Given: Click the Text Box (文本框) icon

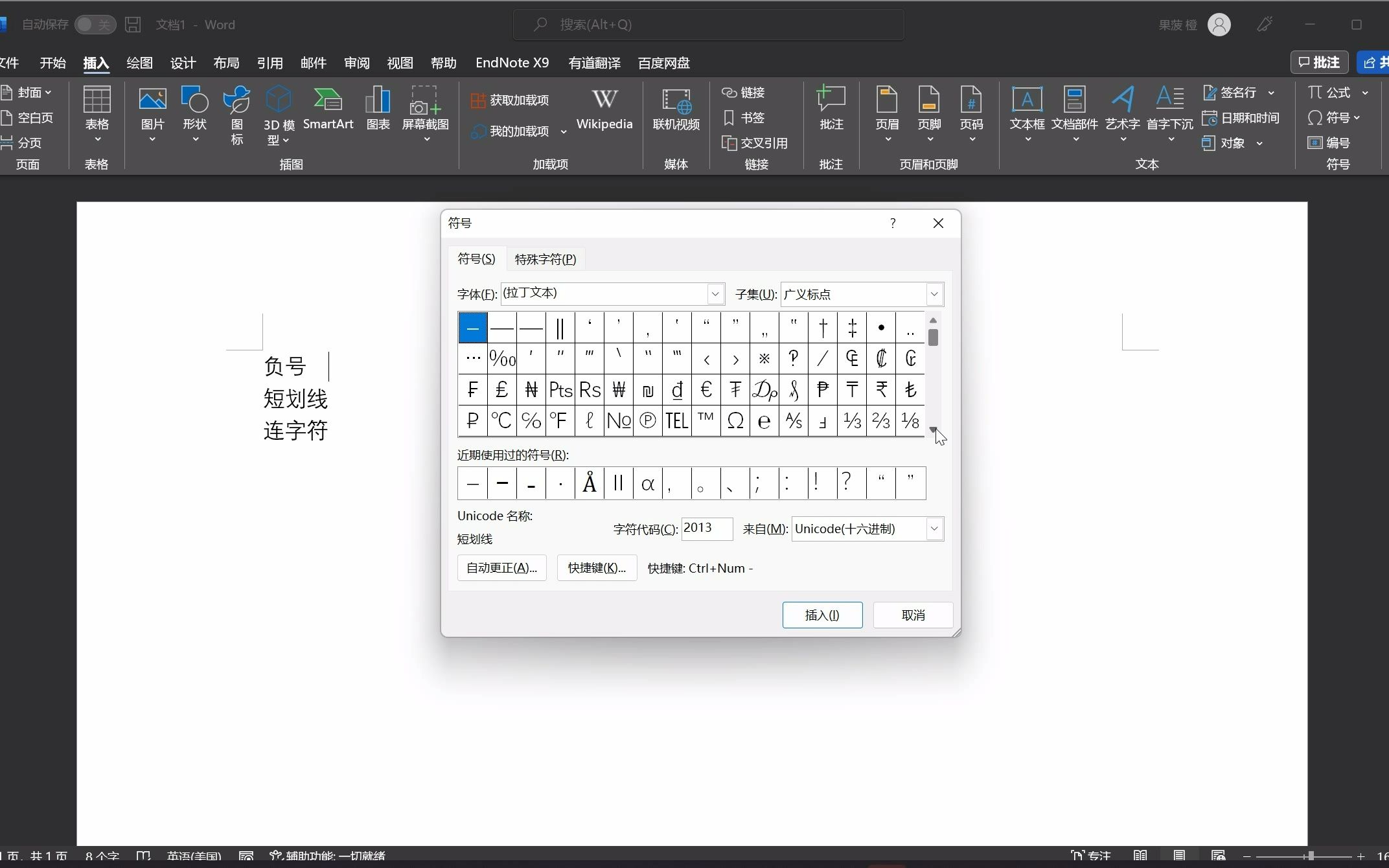Looking at the screenshot, I should point(1027,114).
